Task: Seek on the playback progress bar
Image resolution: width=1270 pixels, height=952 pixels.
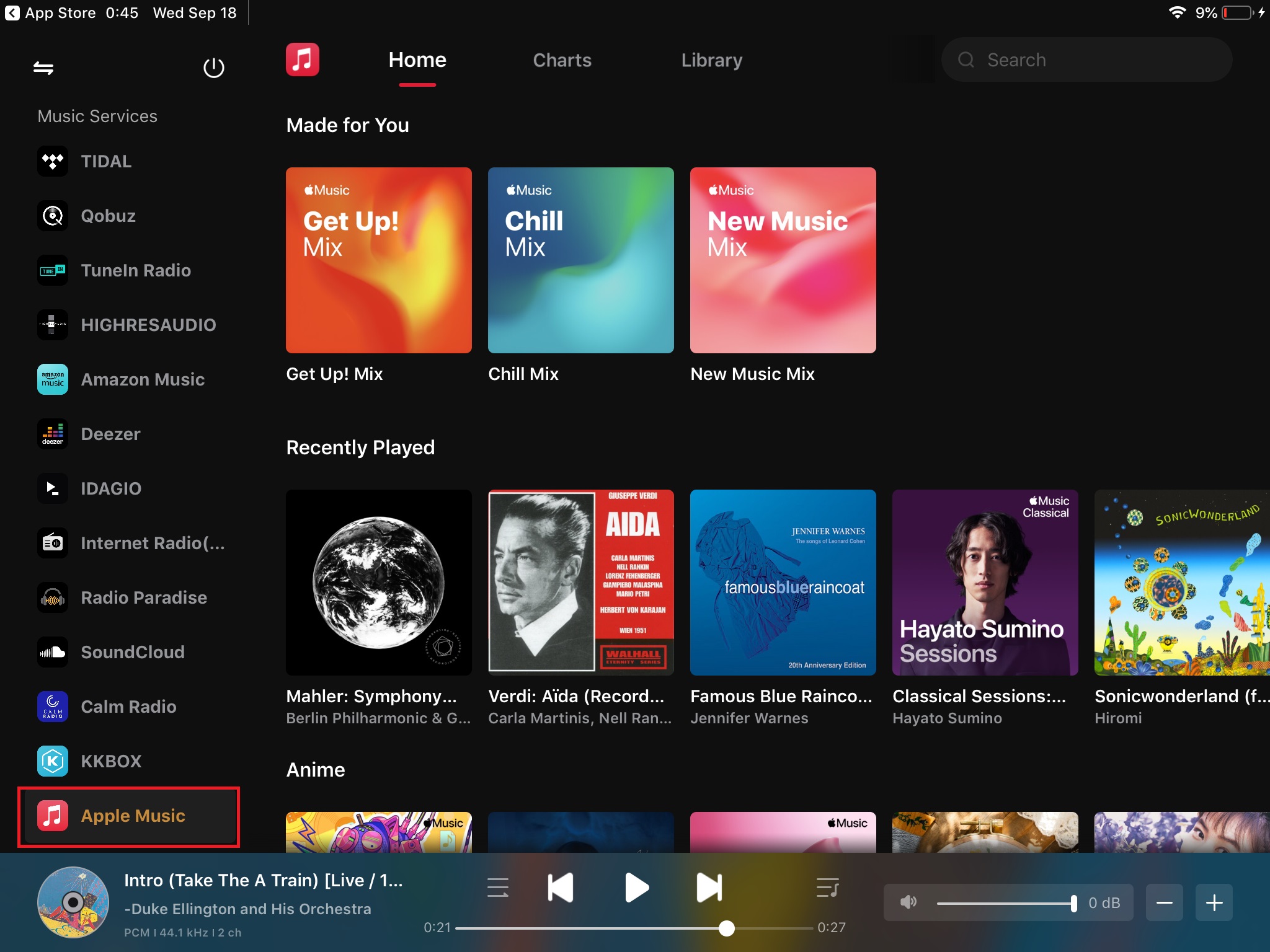Action: [634, 928]
